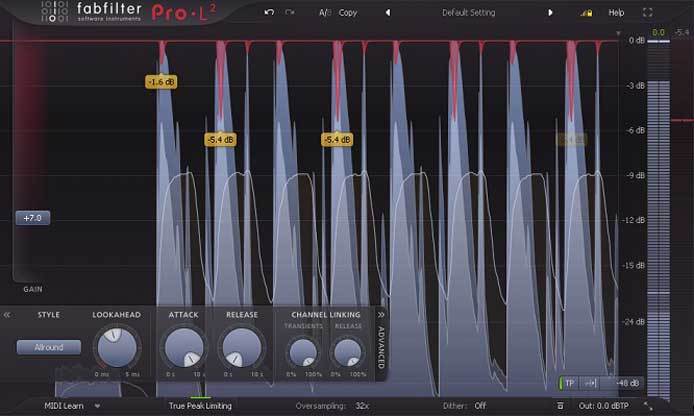Viewport: 694px width, 416px height.
Task: Open the Default Setting preset menu
Action: (x=468, y=12)
